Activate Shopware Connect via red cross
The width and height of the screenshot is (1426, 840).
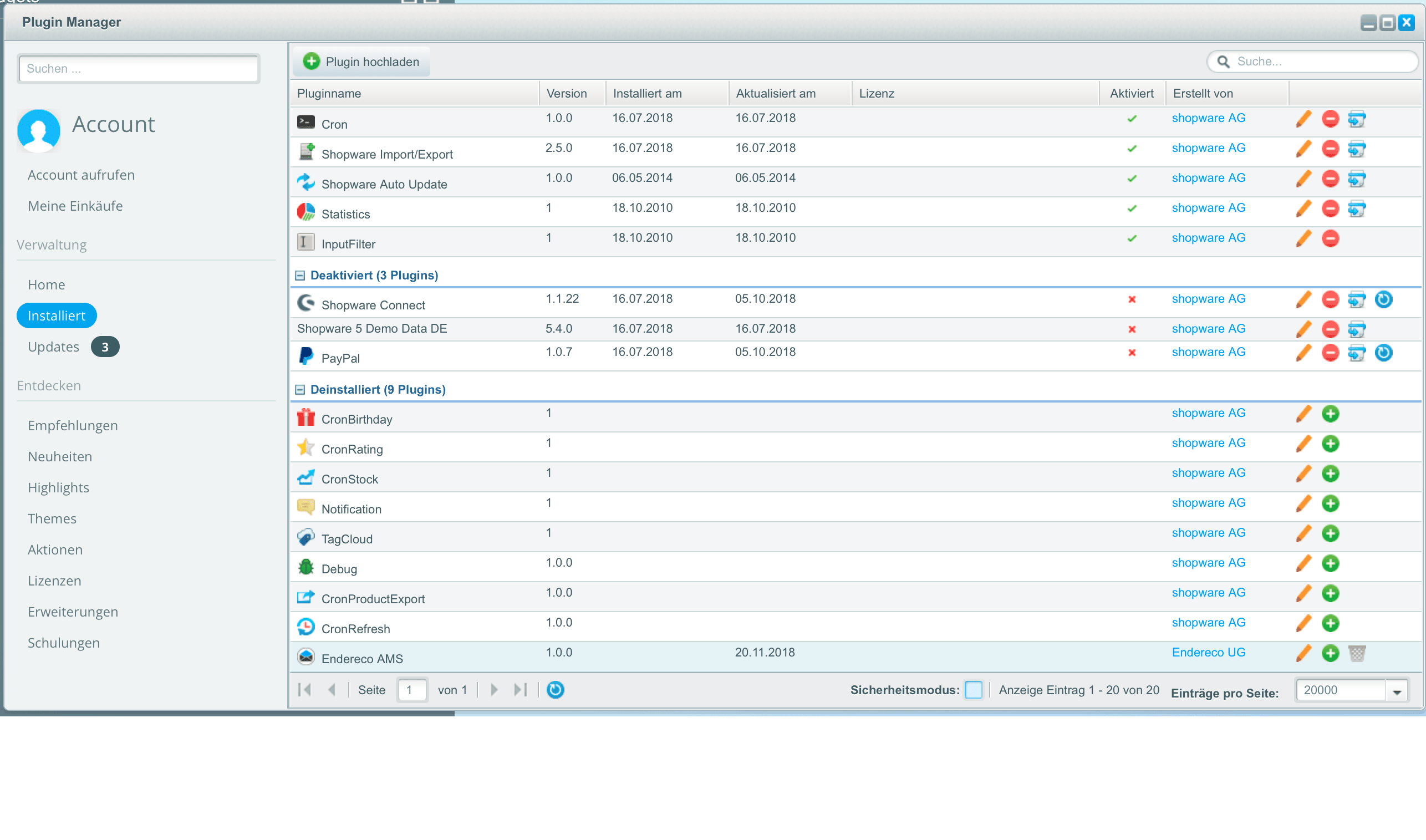tap(1132, 299)
